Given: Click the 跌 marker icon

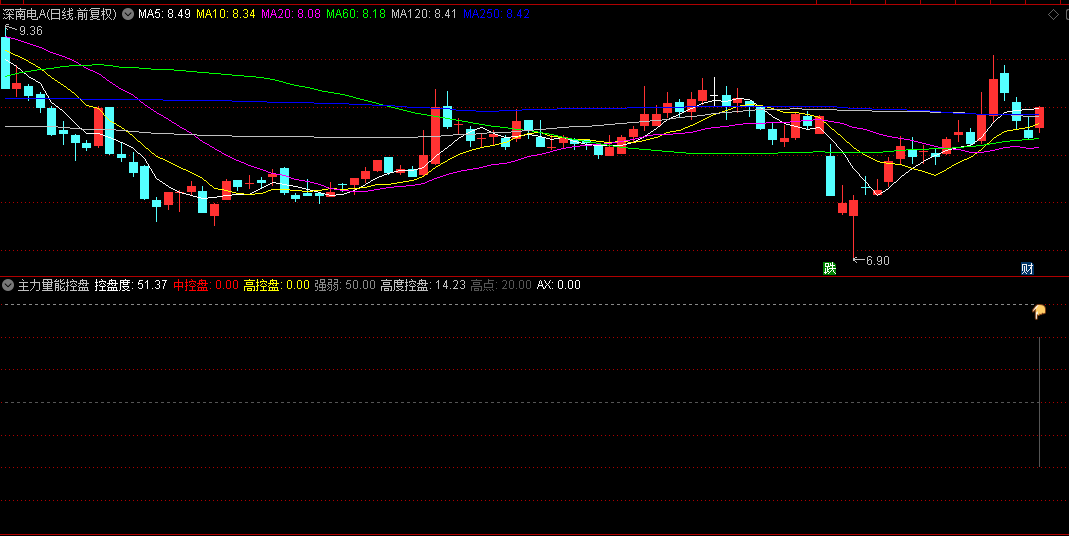Looking at the screenshot, I should (x=830, y=268).
